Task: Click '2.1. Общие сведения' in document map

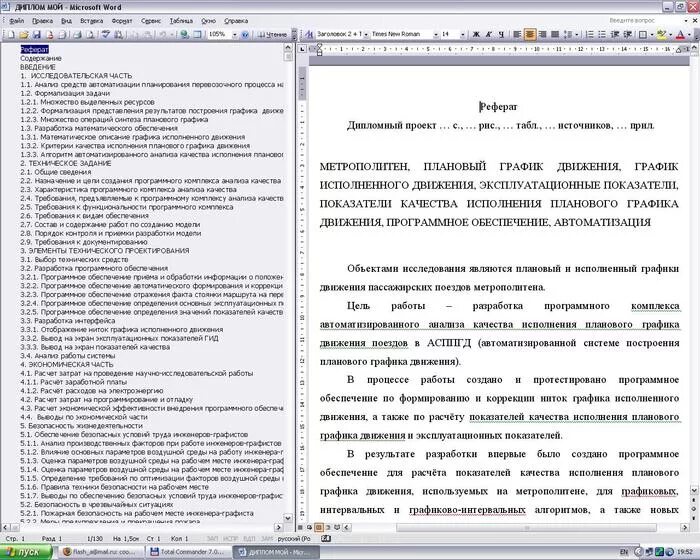Action: pos(55,172)
